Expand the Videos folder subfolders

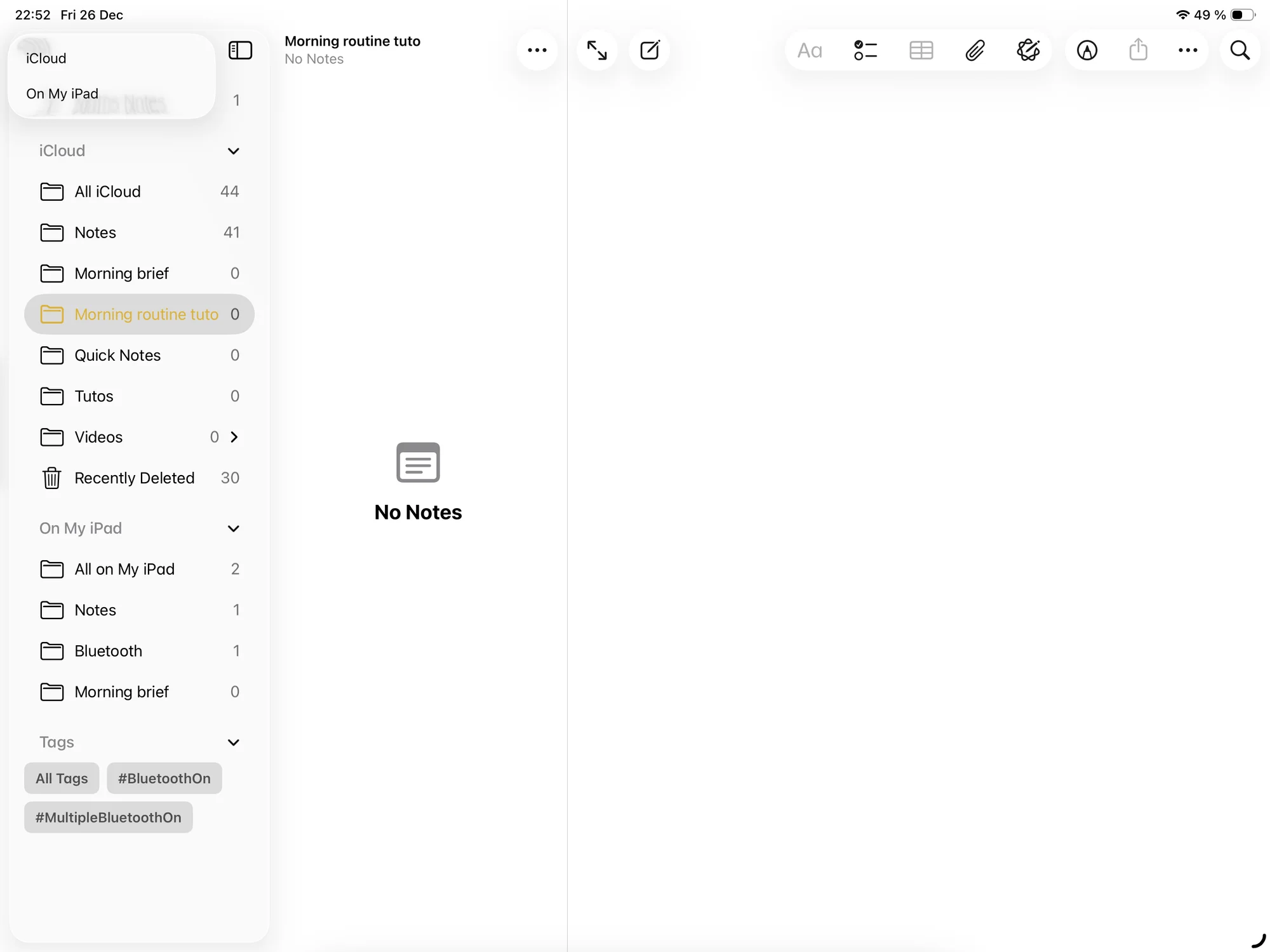234,437
